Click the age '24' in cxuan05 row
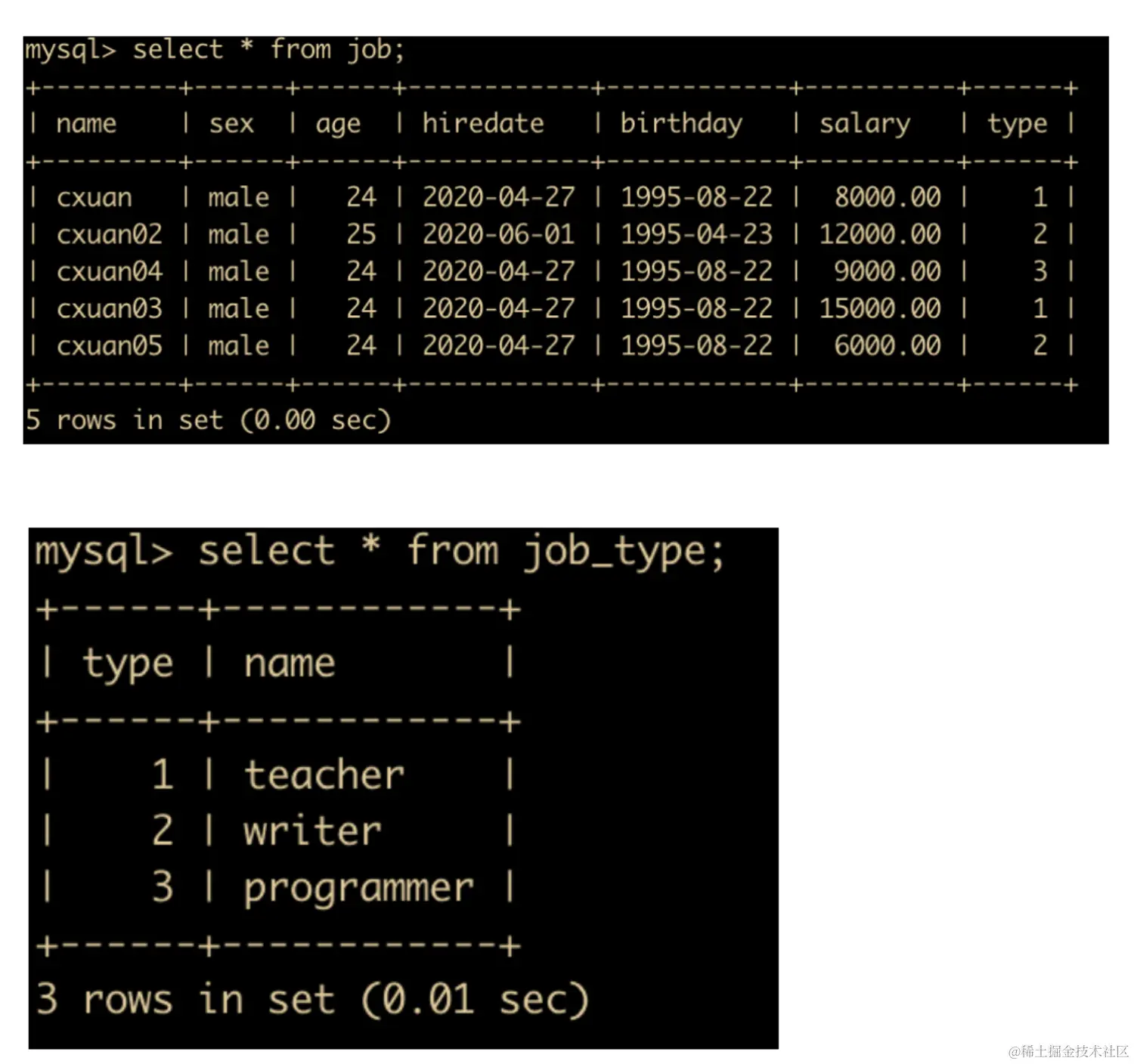This screenshot has width=1134, height=1064. pos(361,345)
